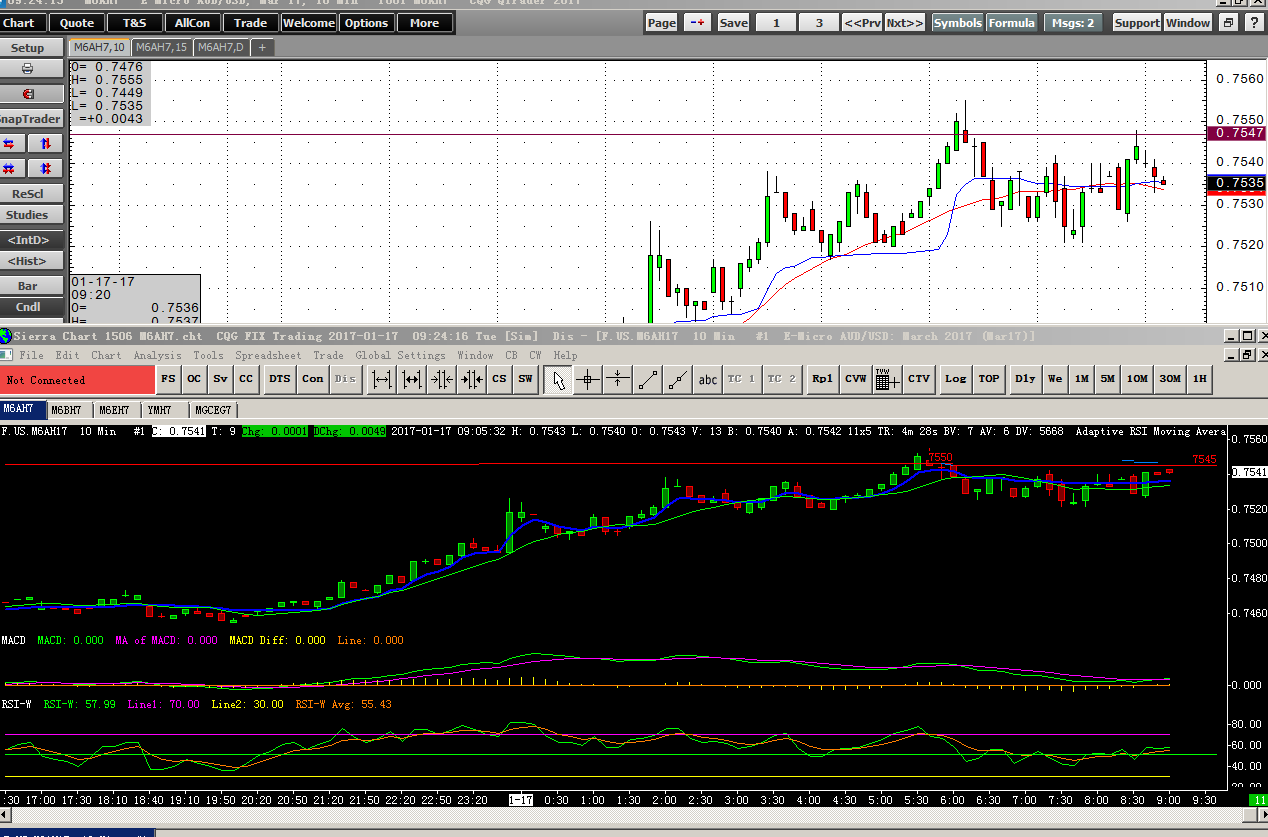Viewport: 1268px width, 837px height.
Task: Click the crossed horizontal arrows icon
Action: coord(10,168)
